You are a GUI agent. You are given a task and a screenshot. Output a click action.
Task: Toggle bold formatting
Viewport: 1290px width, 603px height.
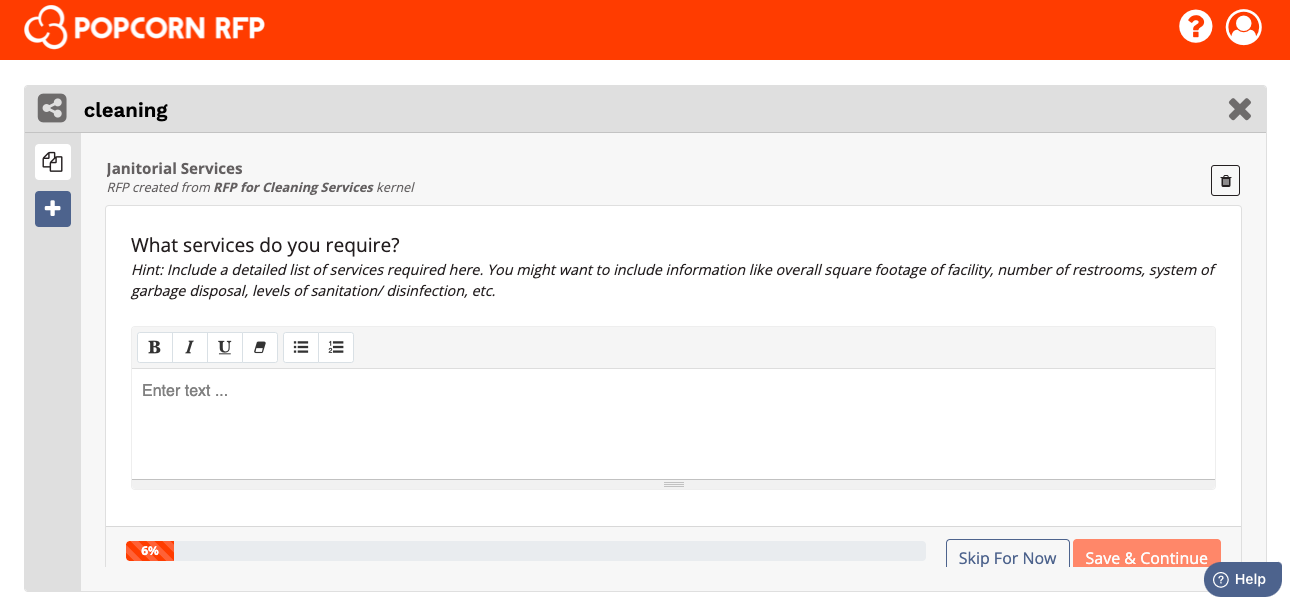pyautogui.click(x=155, y=347)
